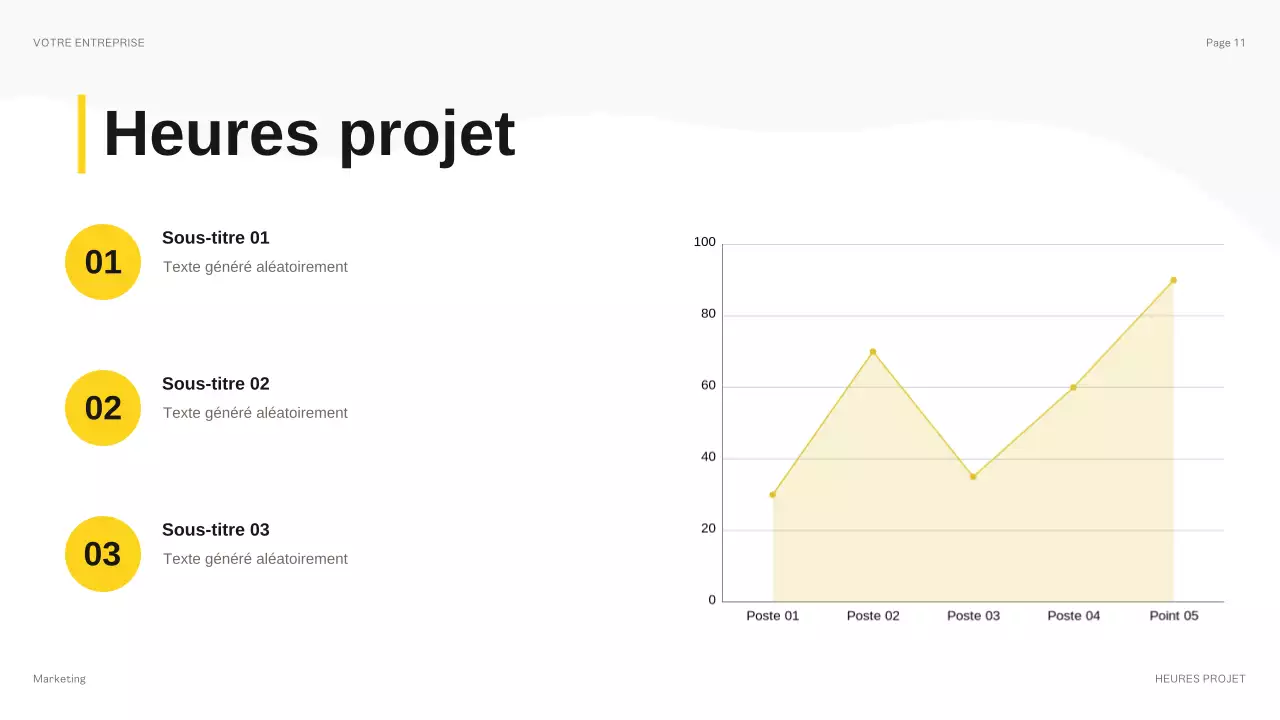The height and width of the screenshot is (720, 1280).
Task: Select the Sous-titre 03 heading
Action: [216, 530]
